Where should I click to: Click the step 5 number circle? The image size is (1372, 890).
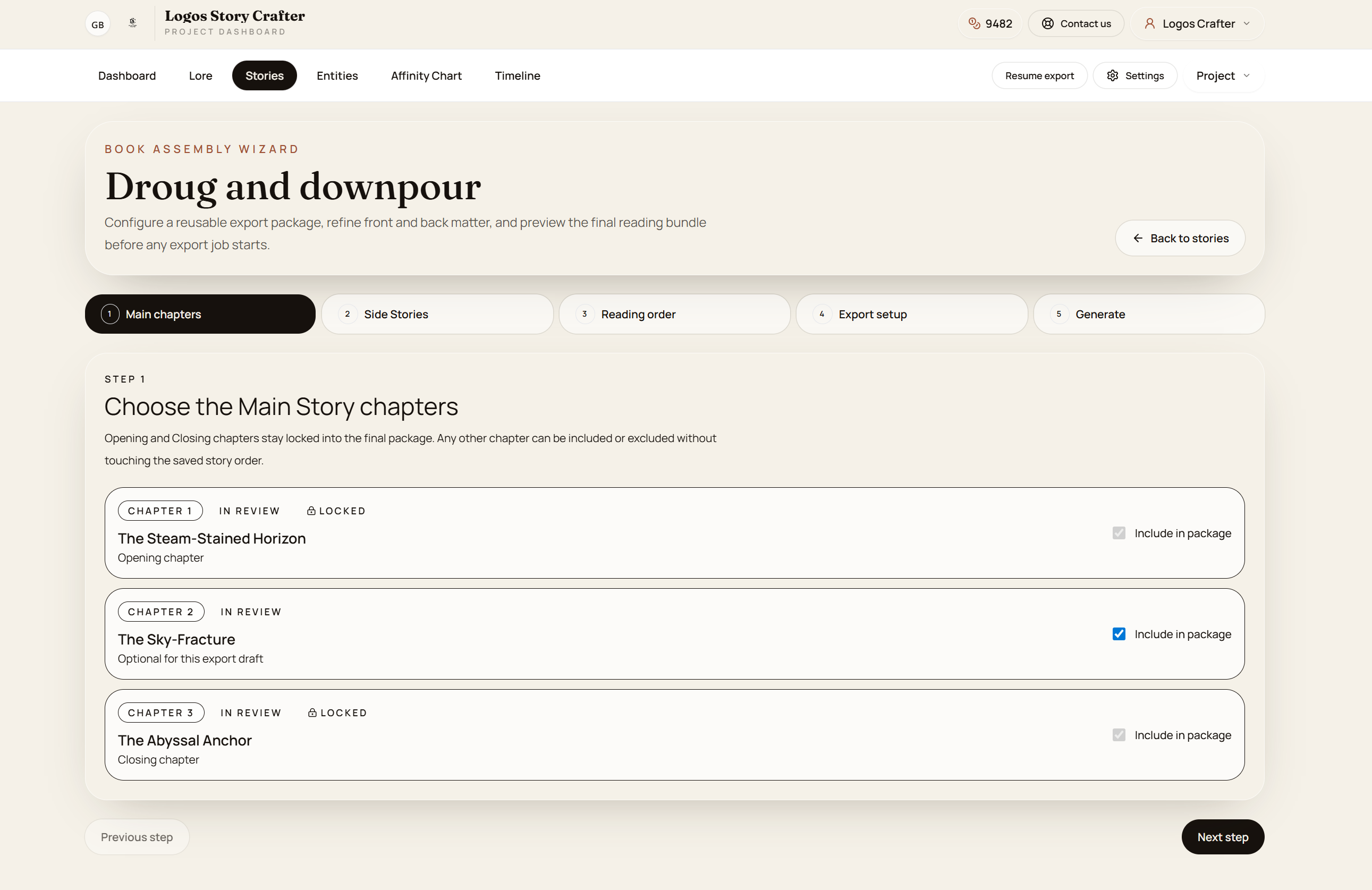[1059, 314]
